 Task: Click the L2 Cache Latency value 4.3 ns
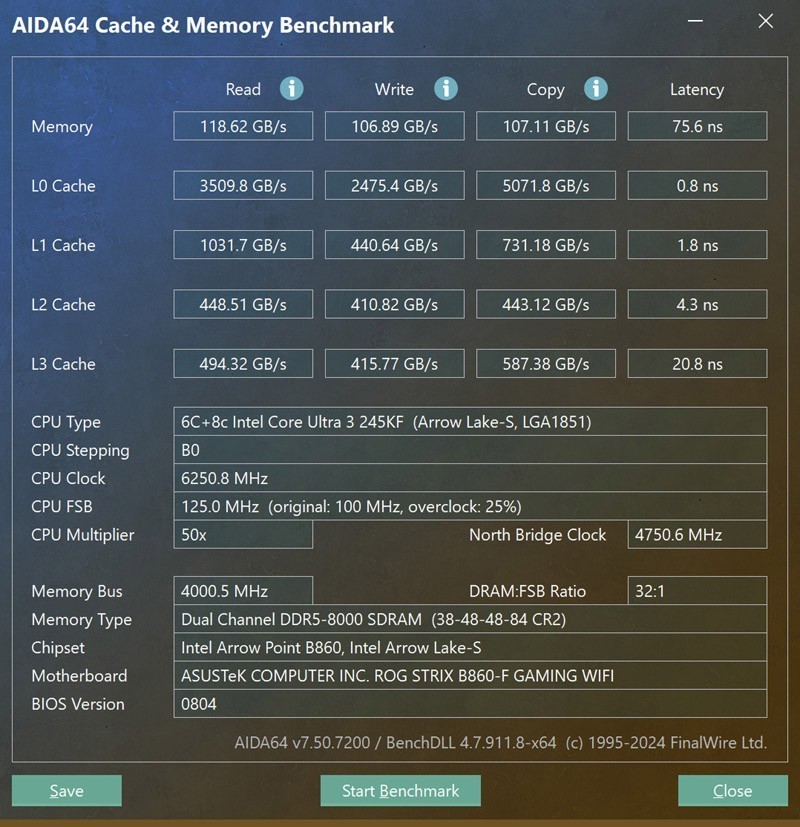coord(697,303)
